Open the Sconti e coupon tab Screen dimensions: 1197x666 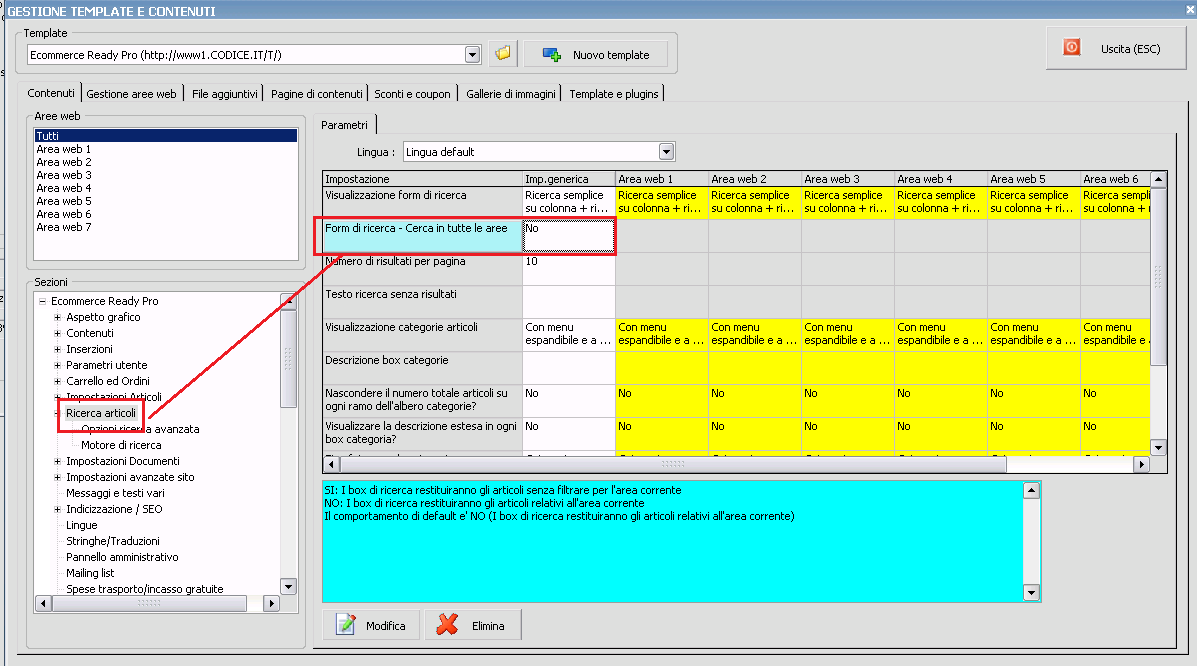tap(412, 94)
